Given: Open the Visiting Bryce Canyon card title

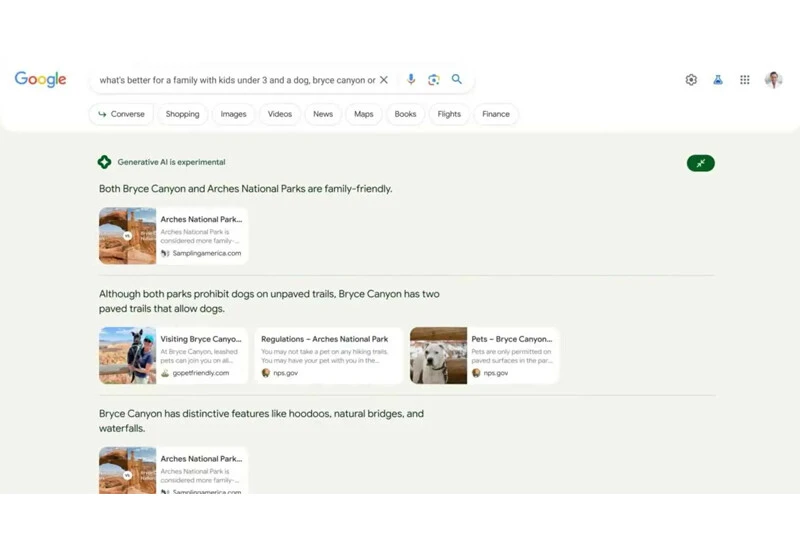Looking at the screenshot, I should [201, 339].
